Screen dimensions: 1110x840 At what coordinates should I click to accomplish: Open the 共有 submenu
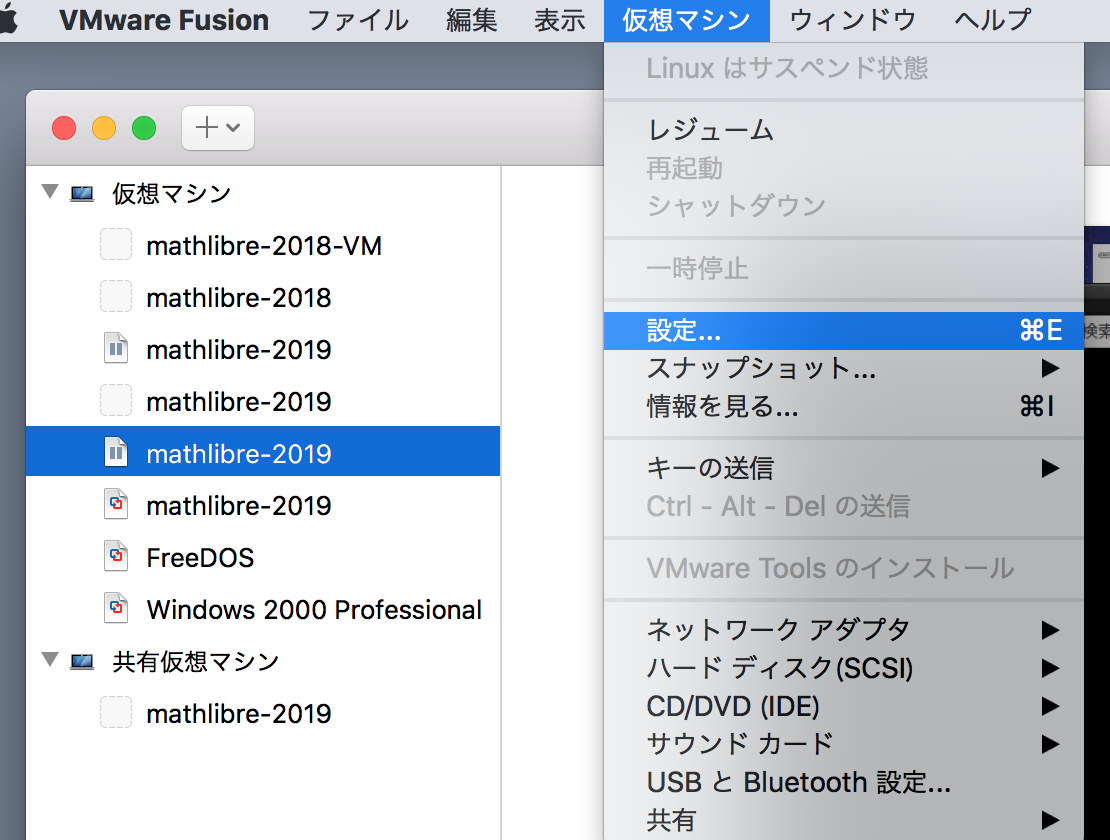coord(844,819)
